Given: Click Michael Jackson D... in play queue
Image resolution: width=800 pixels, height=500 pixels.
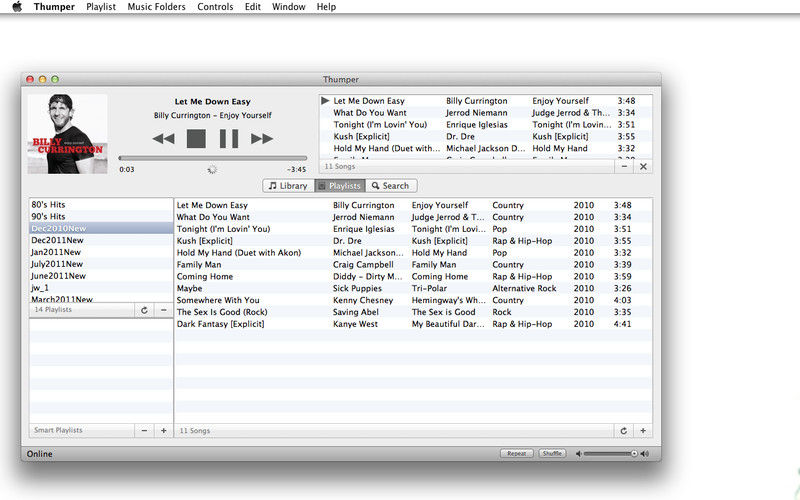Looking at the screenshot, I should coord(485,148).
